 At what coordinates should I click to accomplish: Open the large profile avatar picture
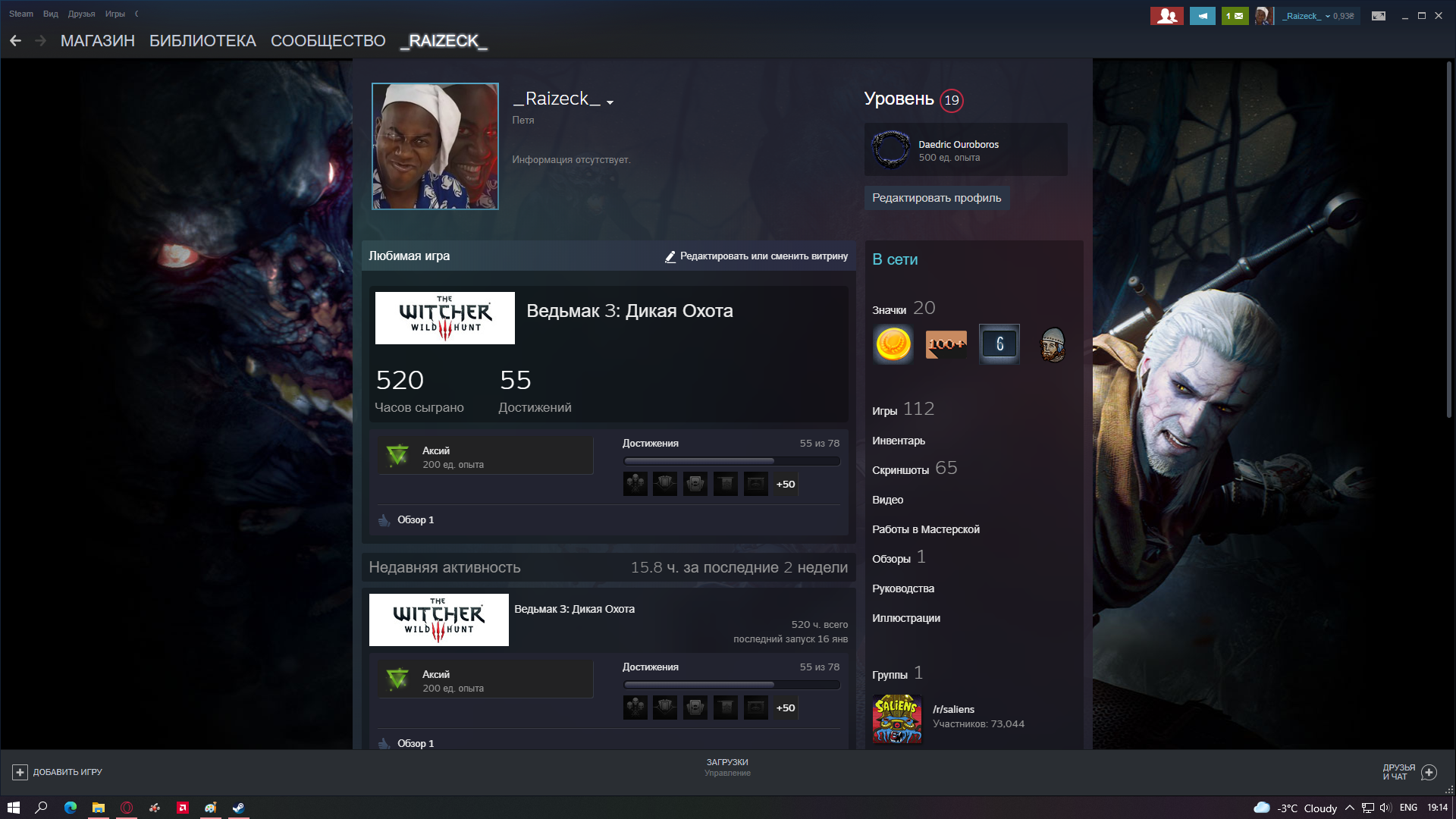coord(435,146)
